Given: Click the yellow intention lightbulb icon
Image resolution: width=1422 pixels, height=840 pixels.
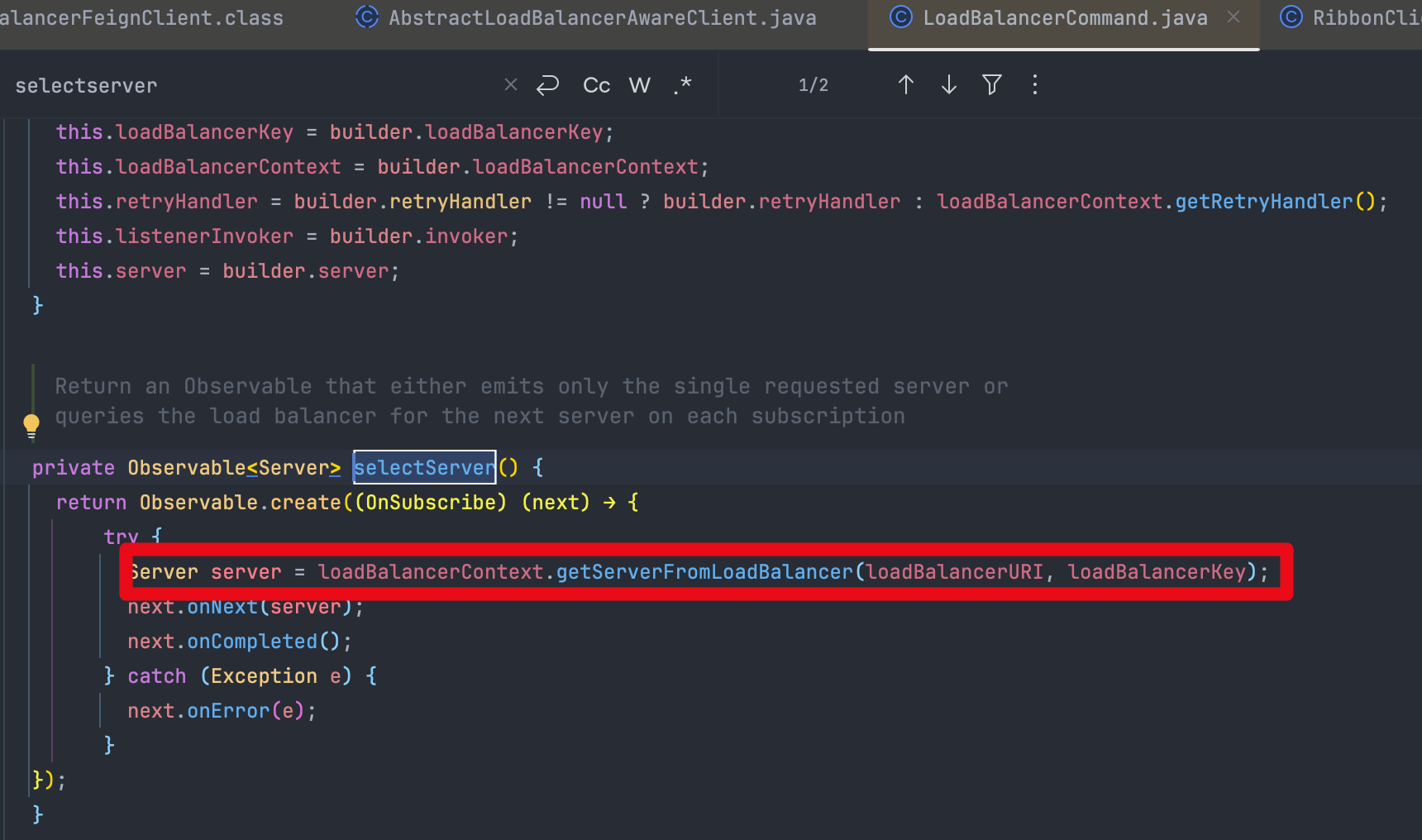Looking at the screenshot, I should pyautogui.click(x=31, y=426).
